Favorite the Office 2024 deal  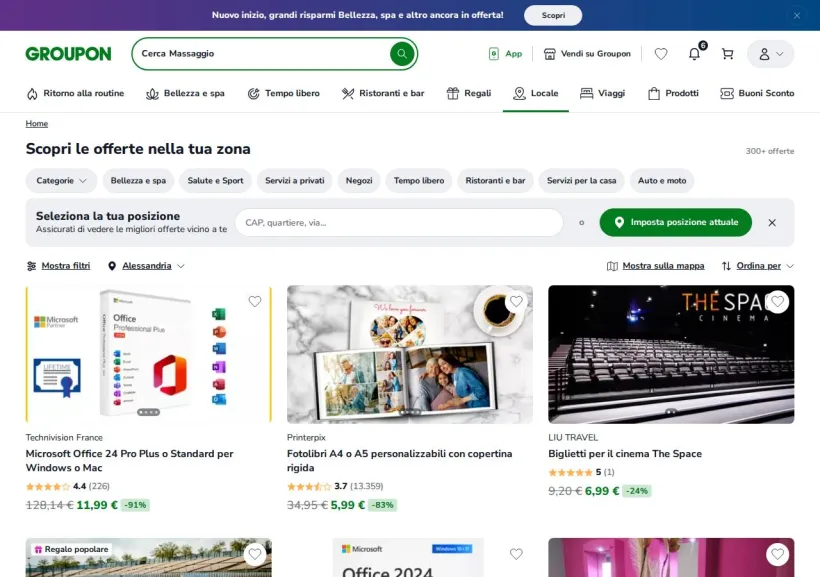click(x=516, y=554)
